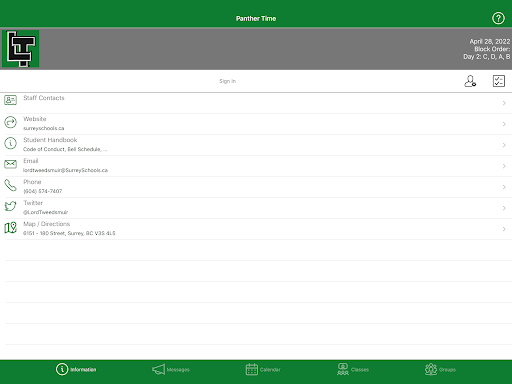The width and height of the screenshot is (512, 384).
Task: Click the Website arrow icon
Action: tap(10, 122)
